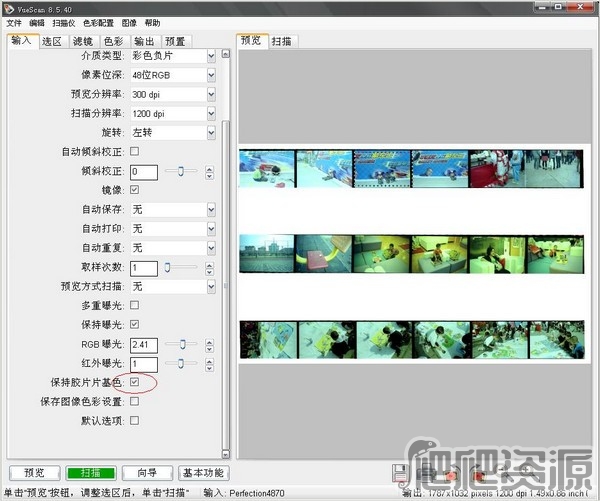Open the 文件 menu
Screen dimensions: 600x501
(14, 22)
